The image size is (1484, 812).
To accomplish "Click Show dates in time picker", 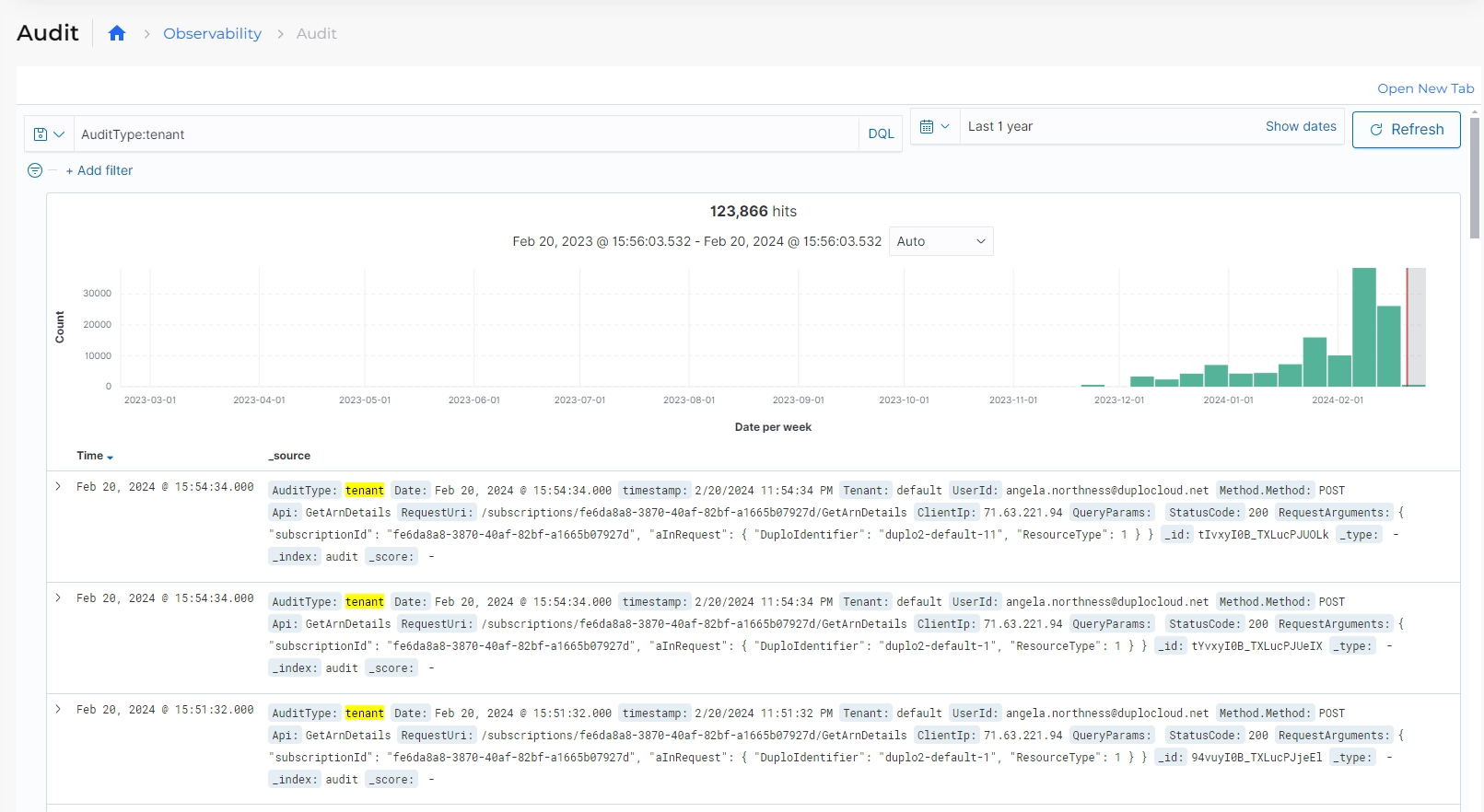I will [x=1300, y=127].
